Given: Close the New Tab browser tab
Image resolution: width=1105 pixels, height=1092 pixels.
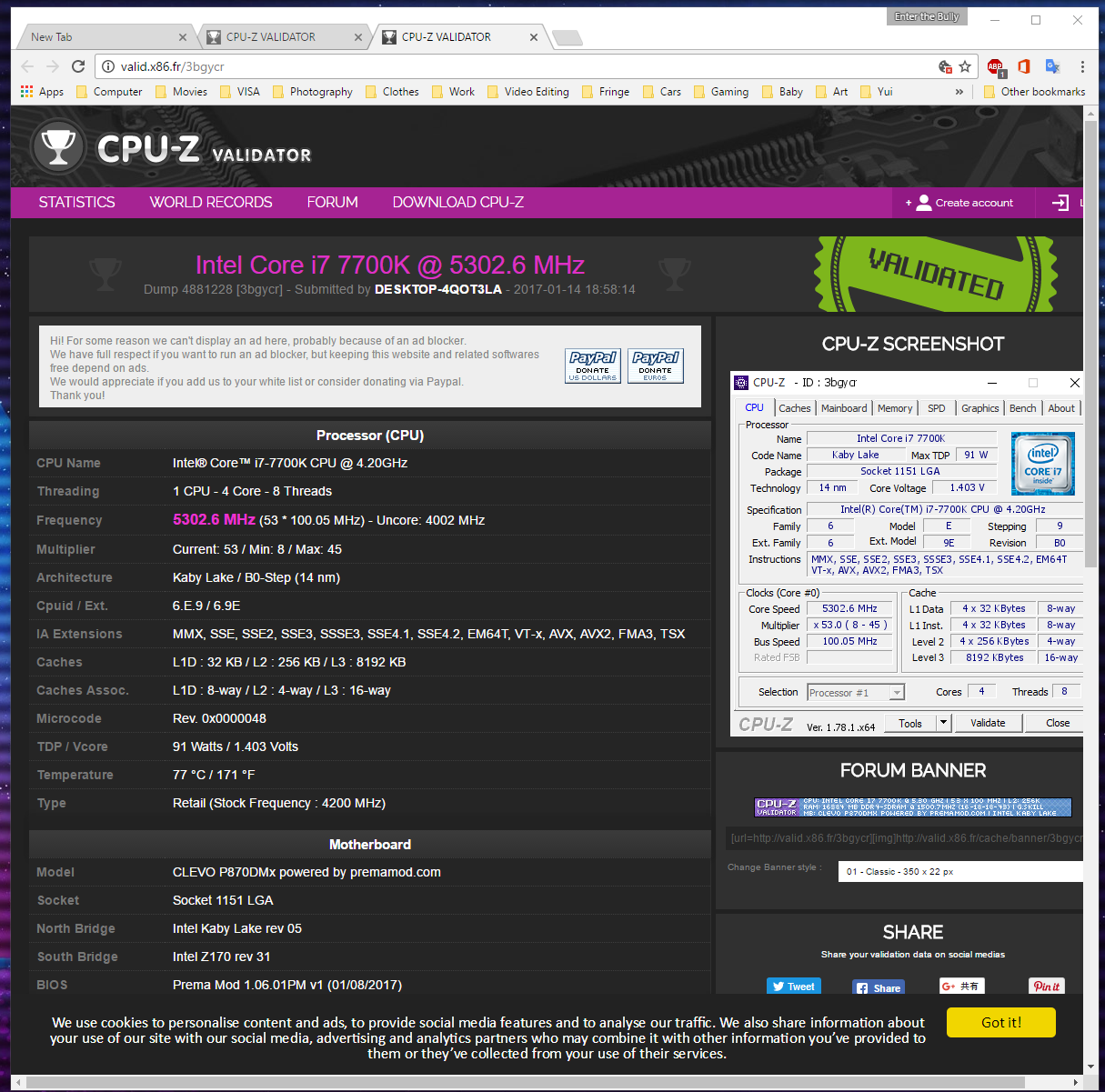Looking at the screenshot, I should pos(183,37).
